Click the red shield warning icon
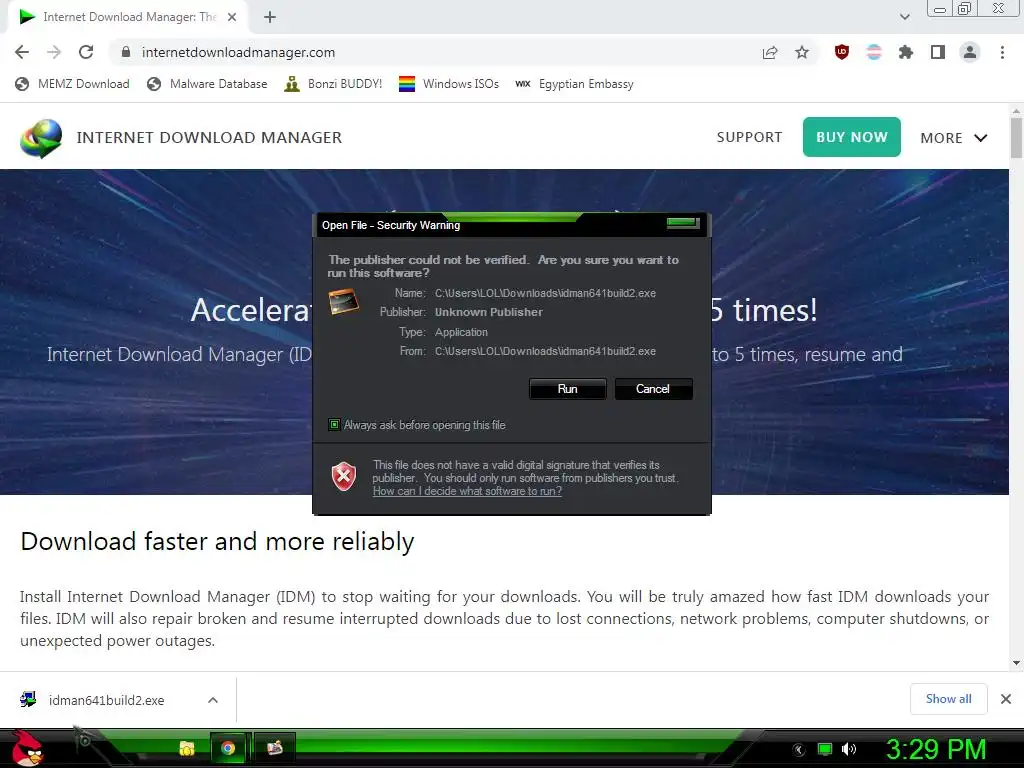 (344, 477)
